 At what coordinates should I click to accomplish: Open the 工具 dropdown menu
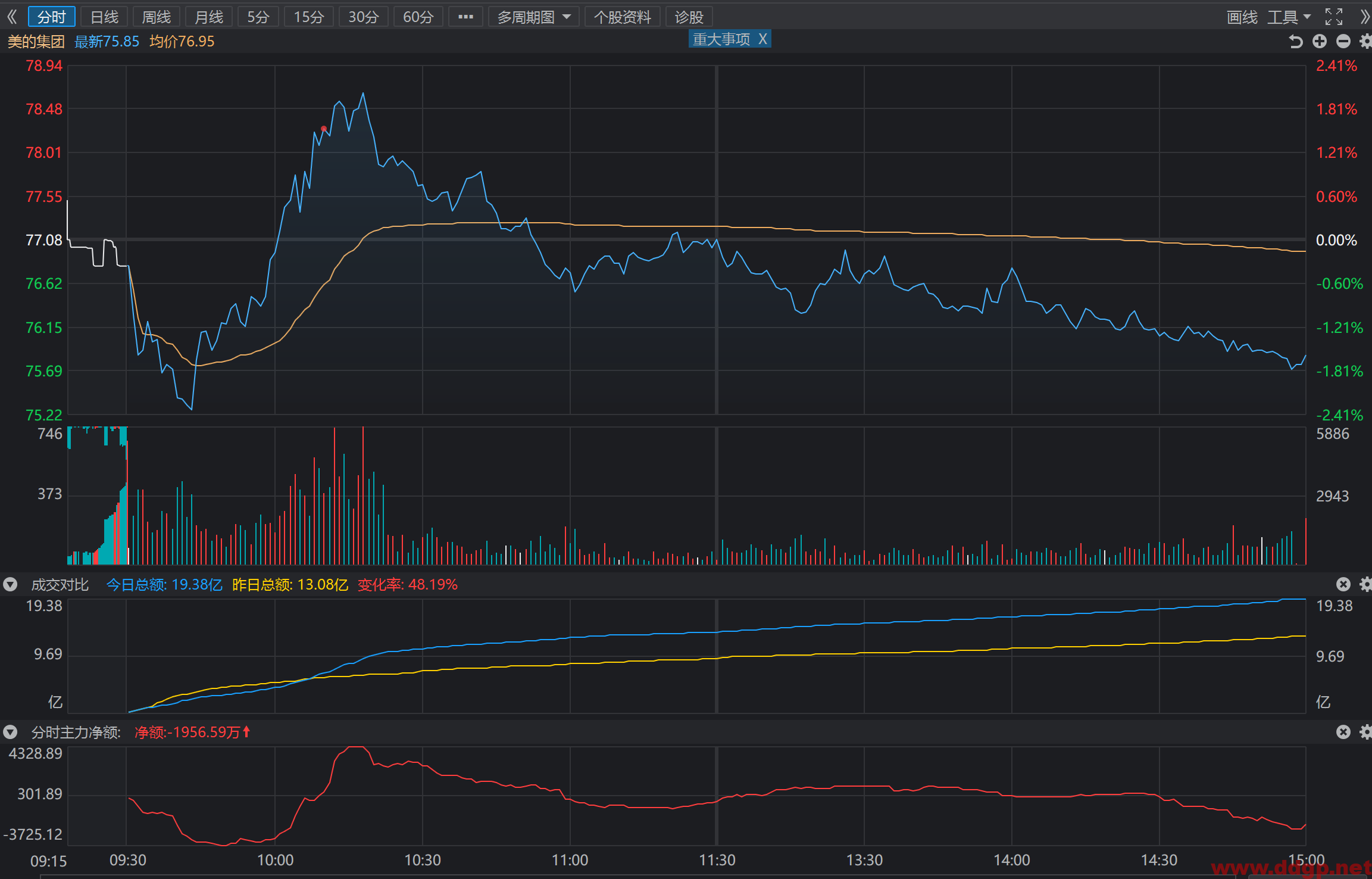[1289, 17]
